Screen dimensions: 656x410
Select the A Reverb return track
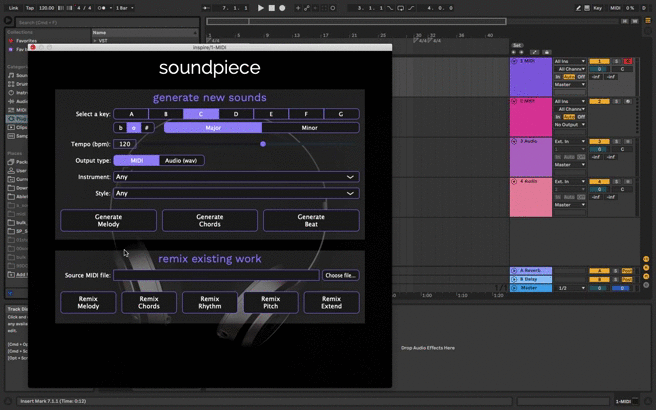click(530, 271)
